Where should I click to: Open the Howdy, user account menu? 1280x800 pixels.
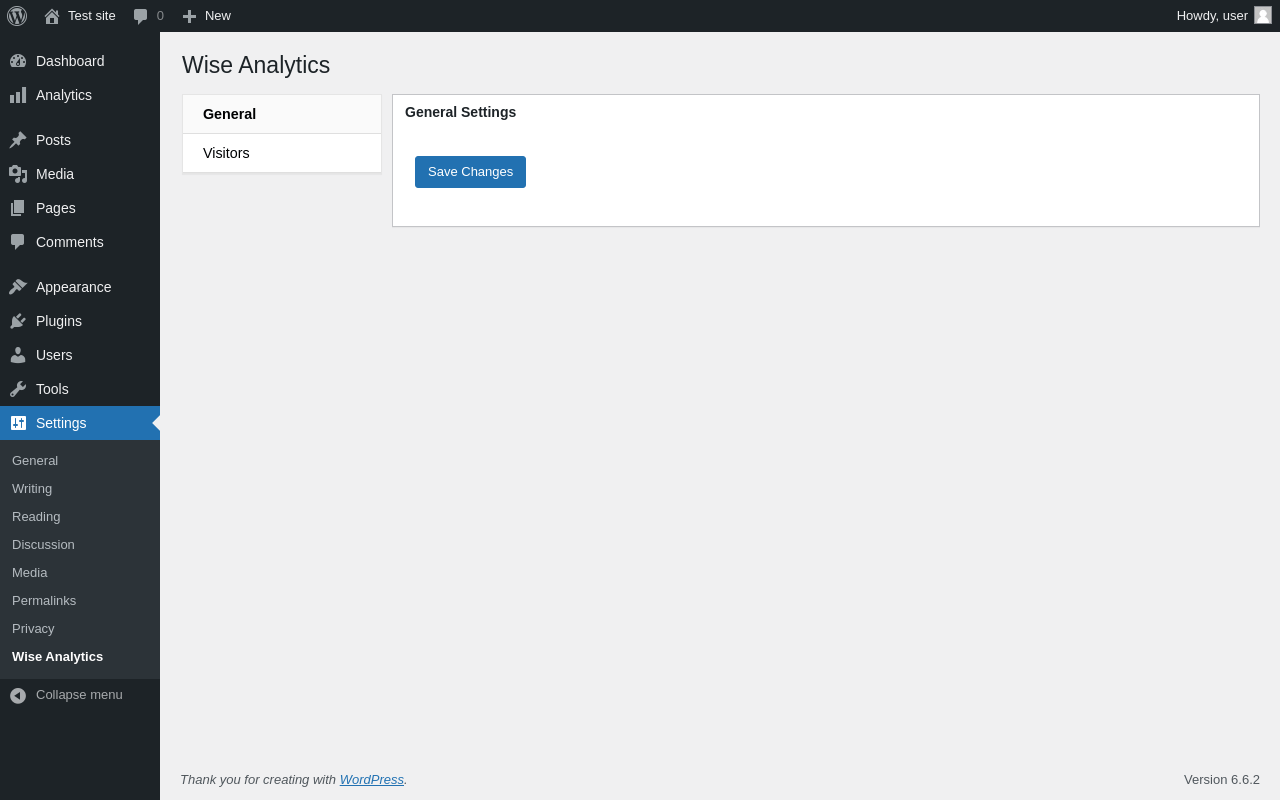1211,15
